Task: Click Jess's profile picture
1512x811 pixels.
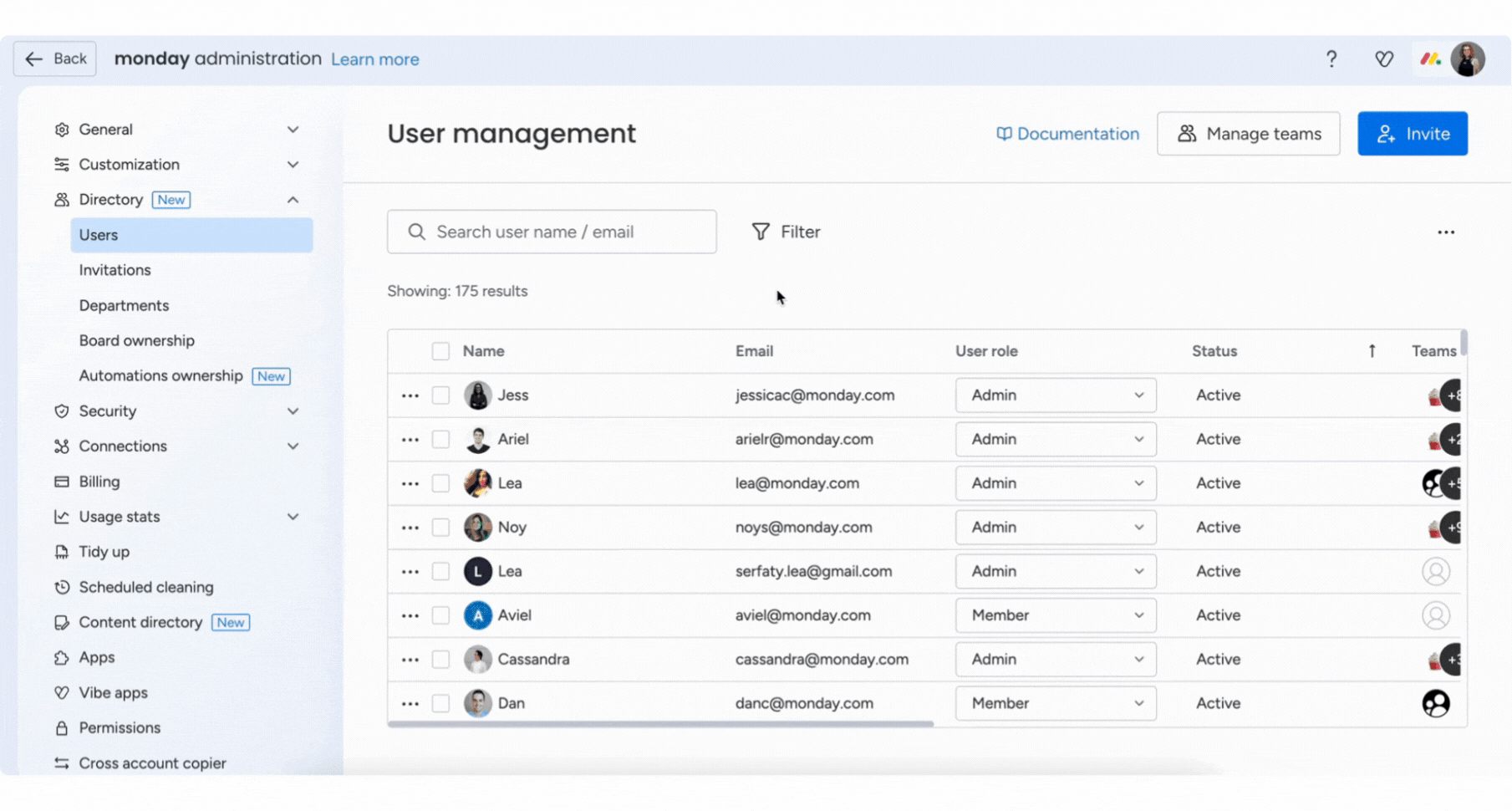Action: click(x=477, y=395)
